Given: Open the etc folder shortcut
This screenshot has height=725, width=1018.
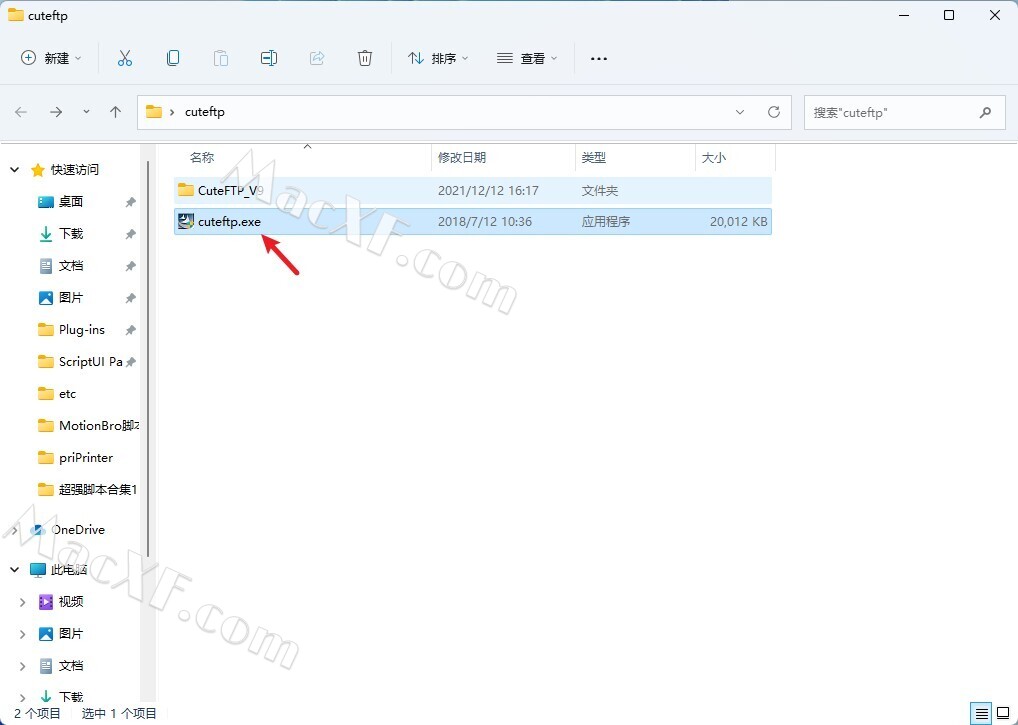Looking at the screenshot, I should point(67,394).
